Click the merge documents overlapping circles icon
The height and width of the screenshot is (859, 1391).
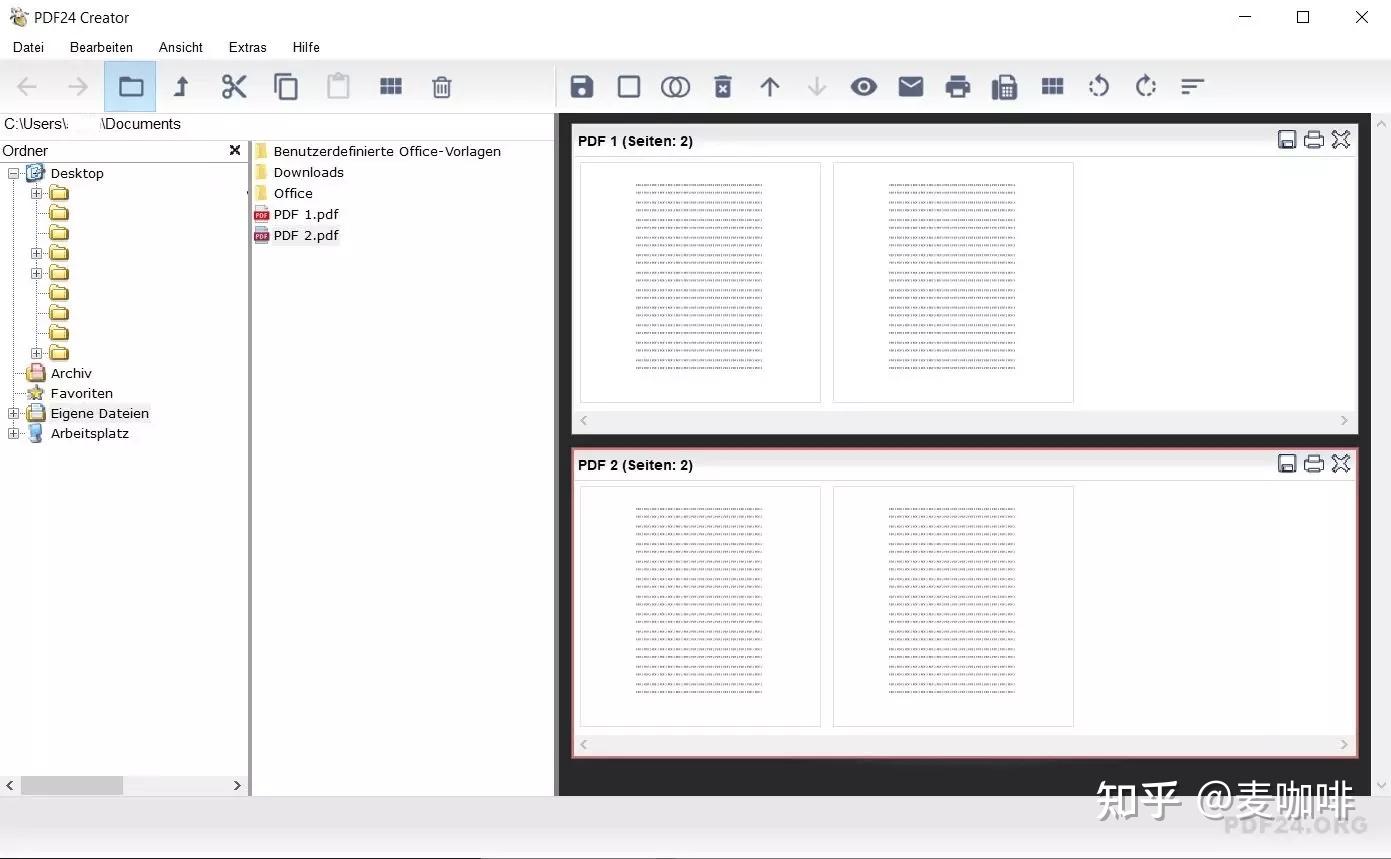(x=675, y=87)
